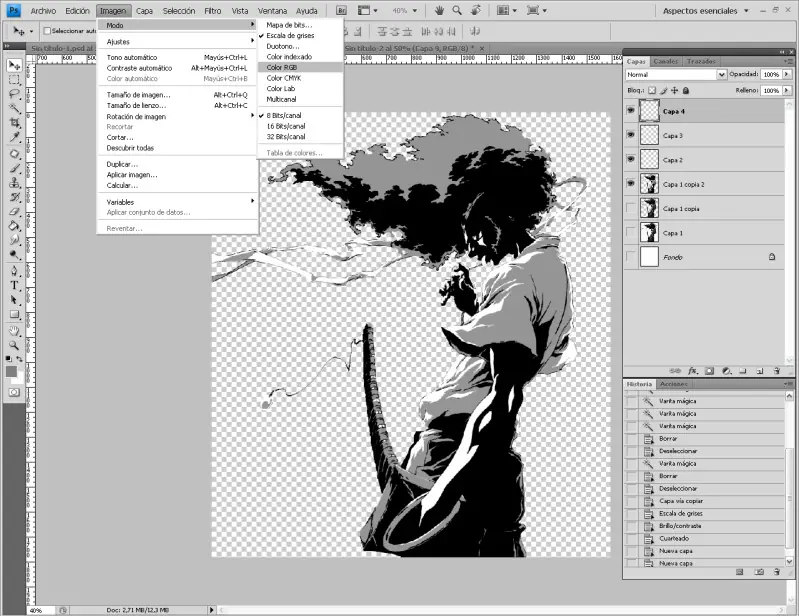Hide the Capa 4 layer
Viewport: 799px width, 616px height.
(631, 111)
